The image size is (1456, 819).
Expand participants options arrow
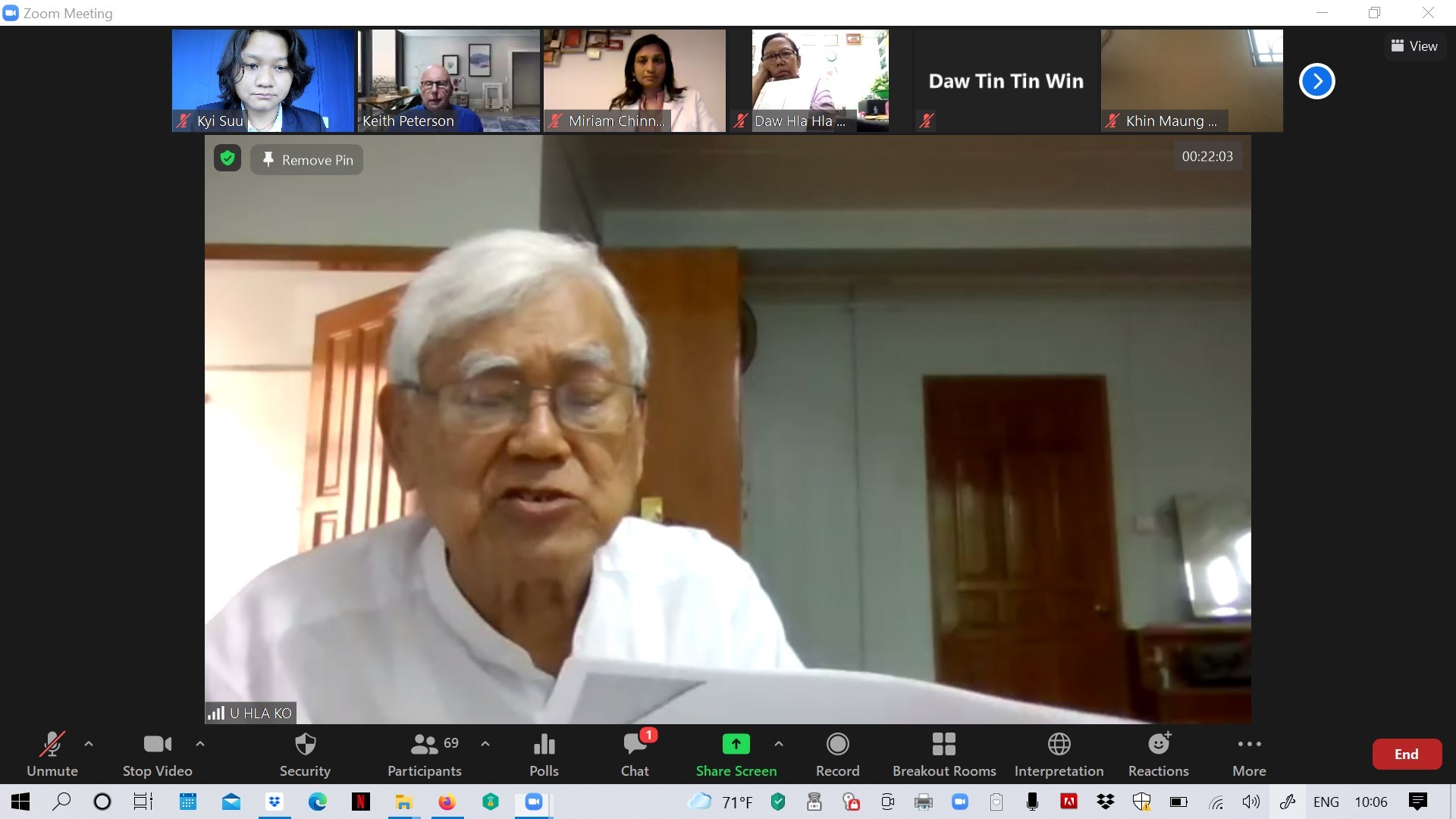485,744
